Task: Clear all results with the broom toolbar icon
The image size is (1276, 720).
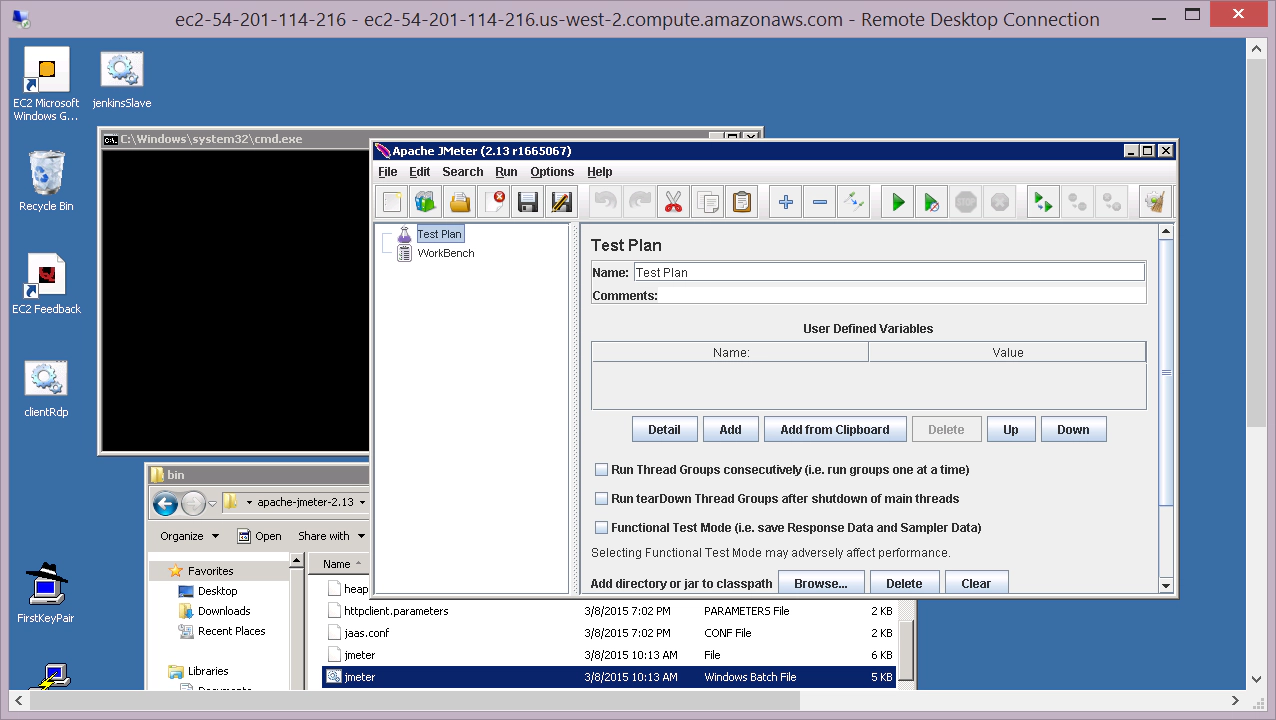Action: 1154,201
